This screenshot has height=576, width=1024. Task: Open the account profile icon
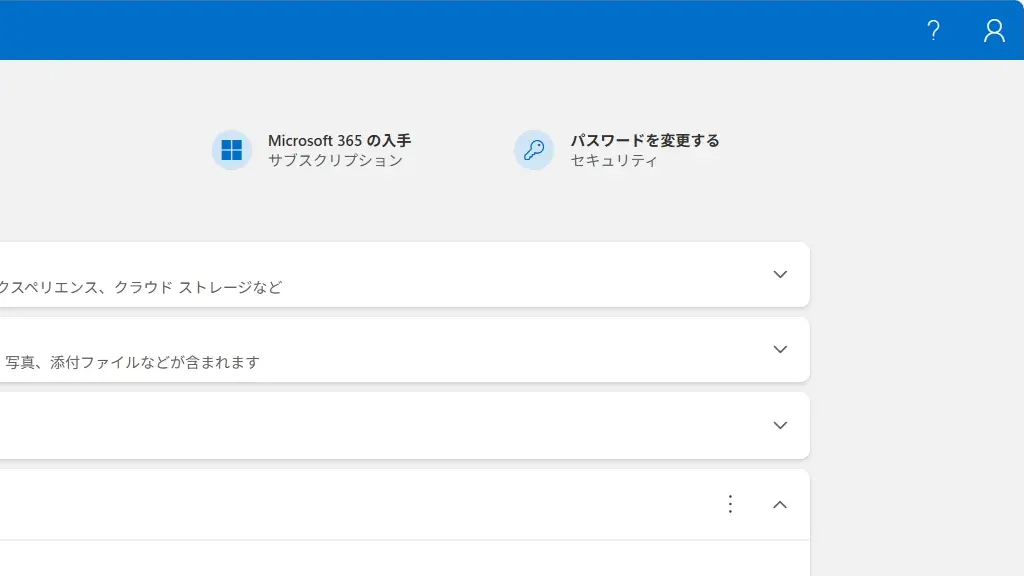(994, 30)
